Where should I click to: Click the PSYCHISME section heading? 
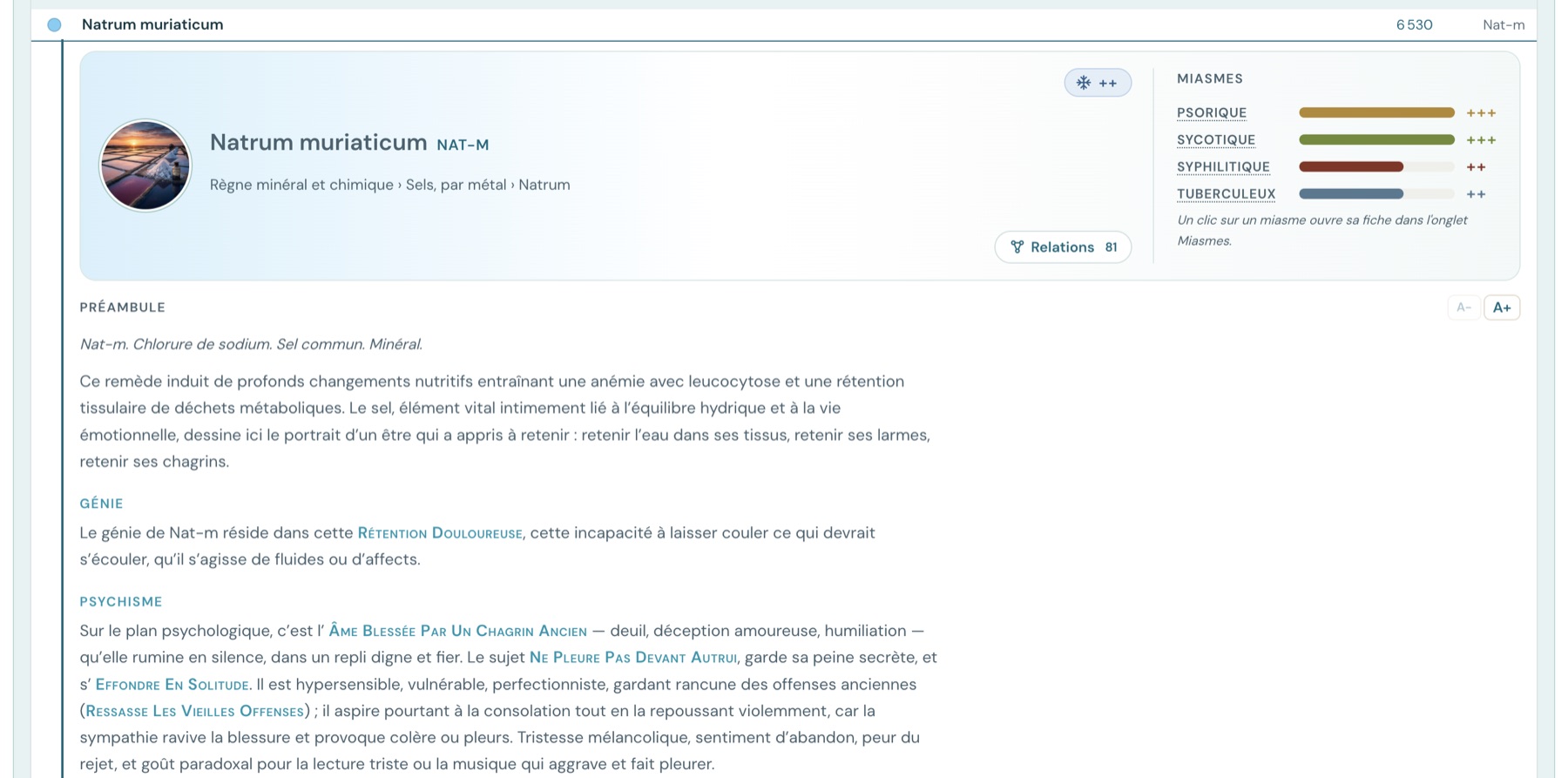121,602
